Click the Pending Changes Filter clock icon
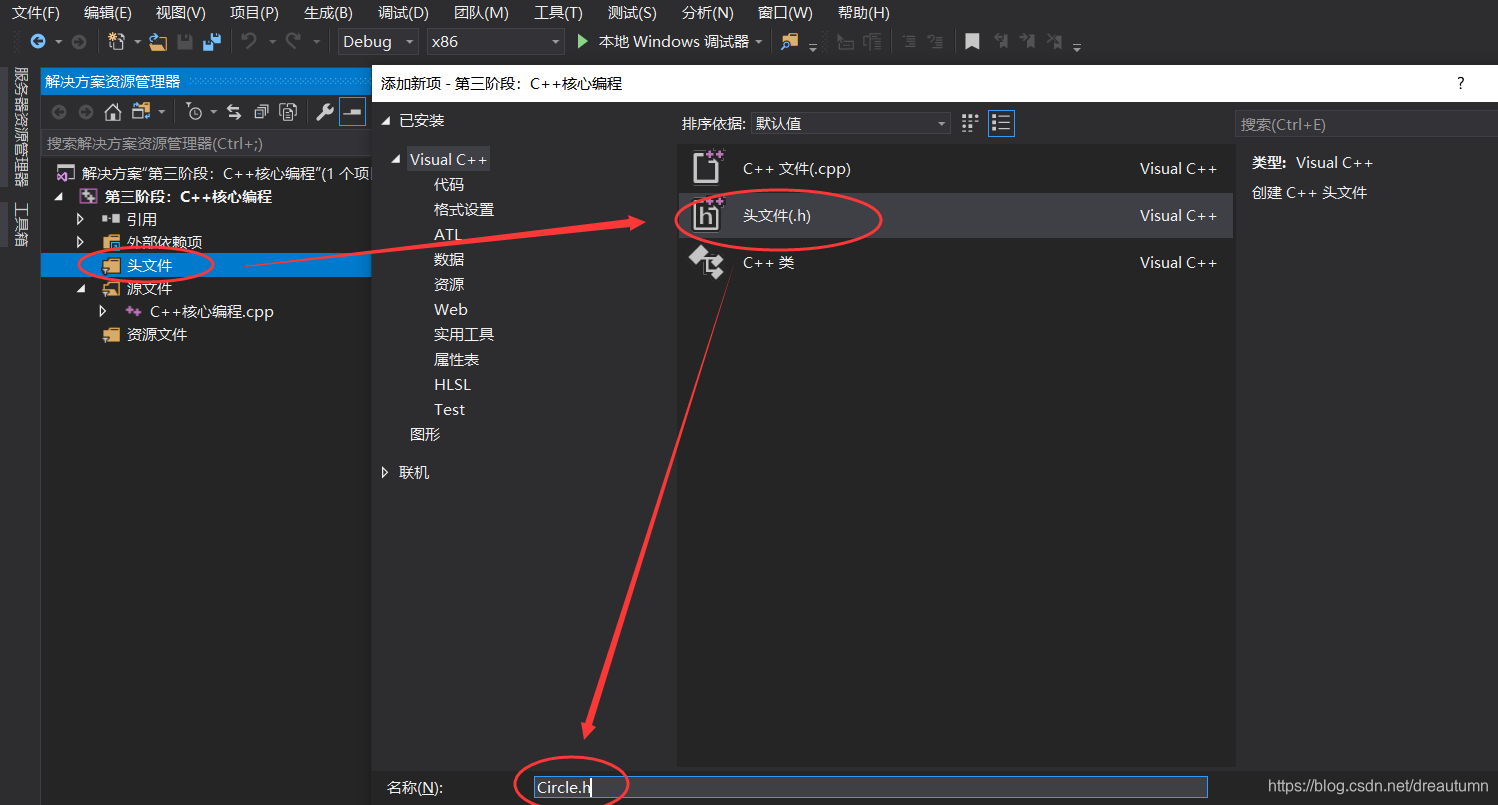Screen dimensions: 1498x805 pyautogui.click(x=195, y=112)
